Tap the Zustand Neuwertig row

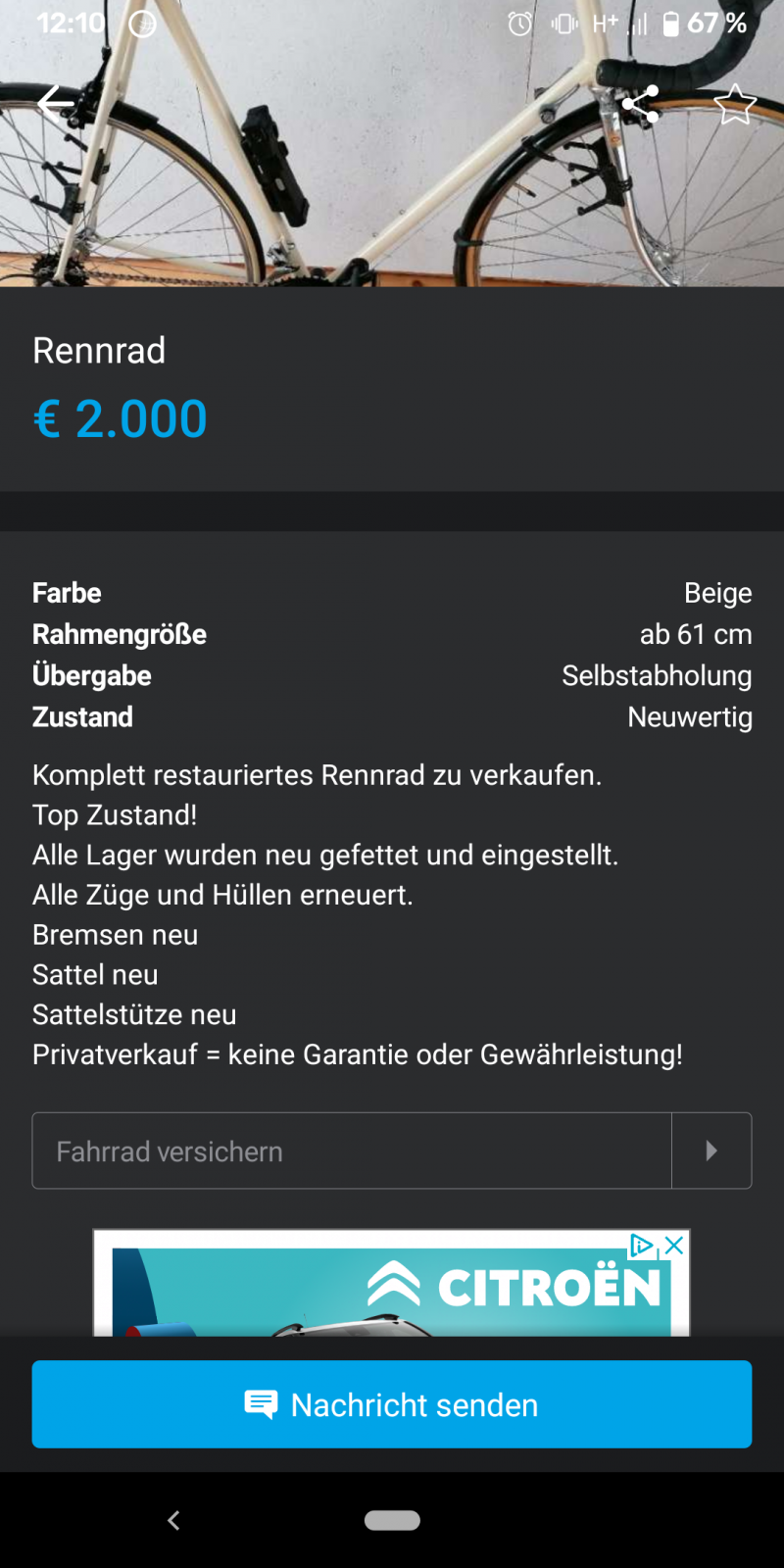[392, 717]
